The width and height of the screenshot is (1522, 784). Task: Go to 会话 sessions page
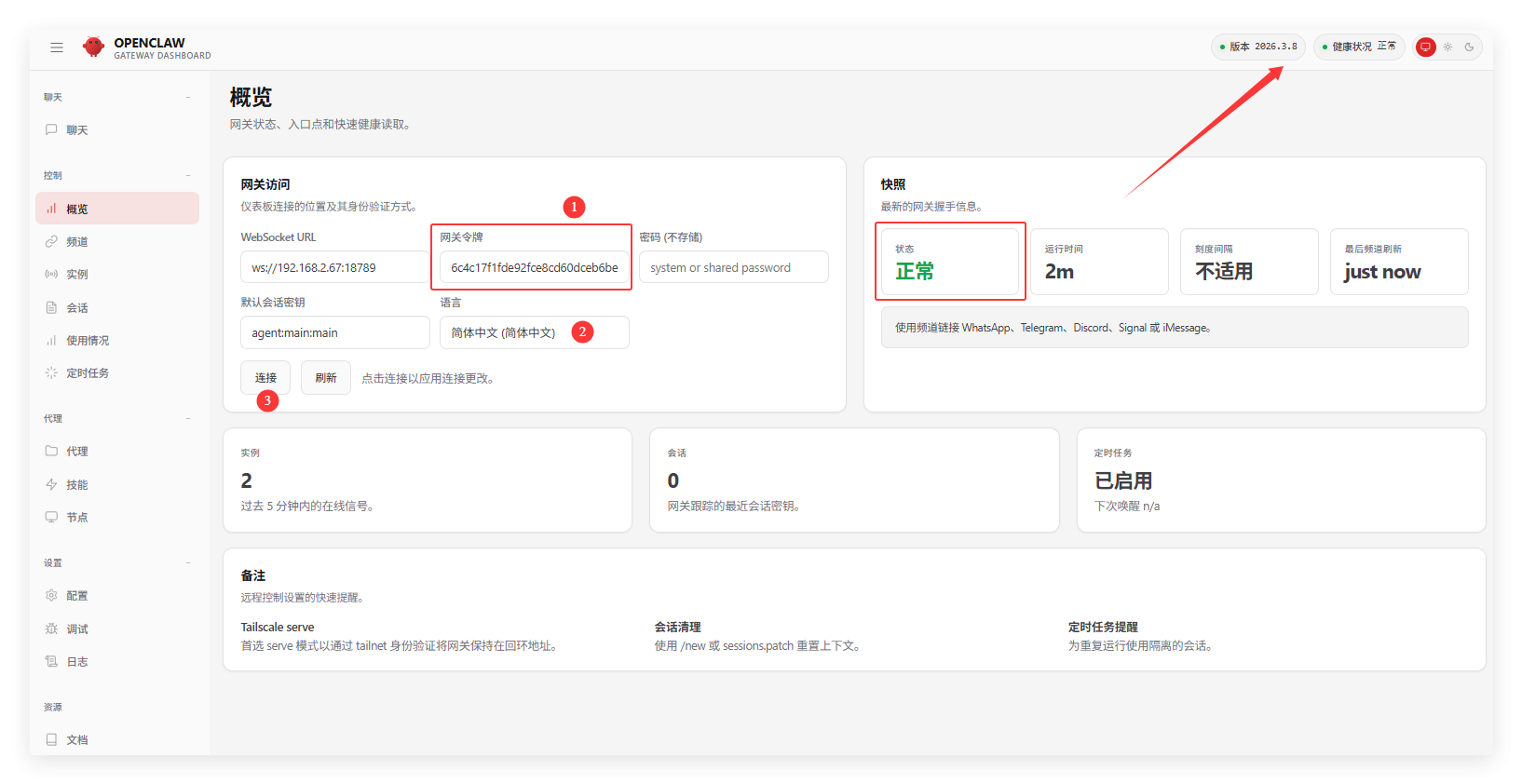(77, 308)
